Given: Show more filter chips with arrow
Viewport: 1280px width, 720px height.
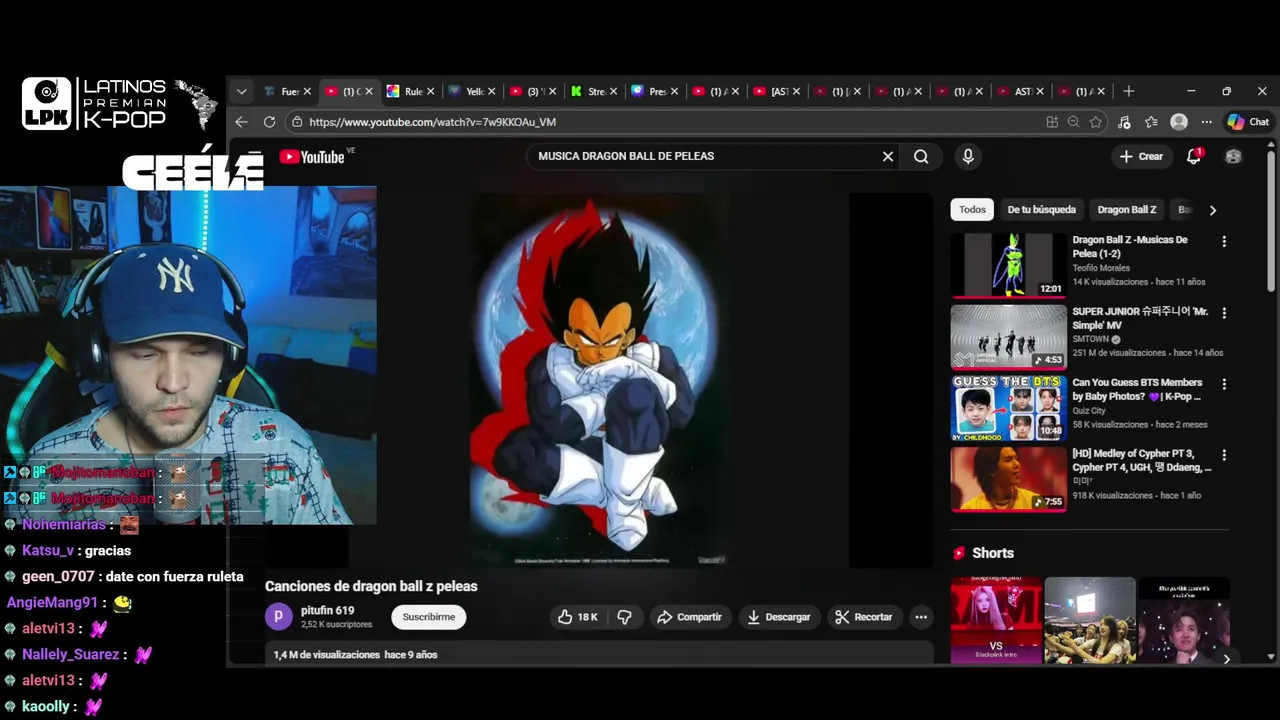Looking at the screenshot, I should click(x=1212, y=210).
